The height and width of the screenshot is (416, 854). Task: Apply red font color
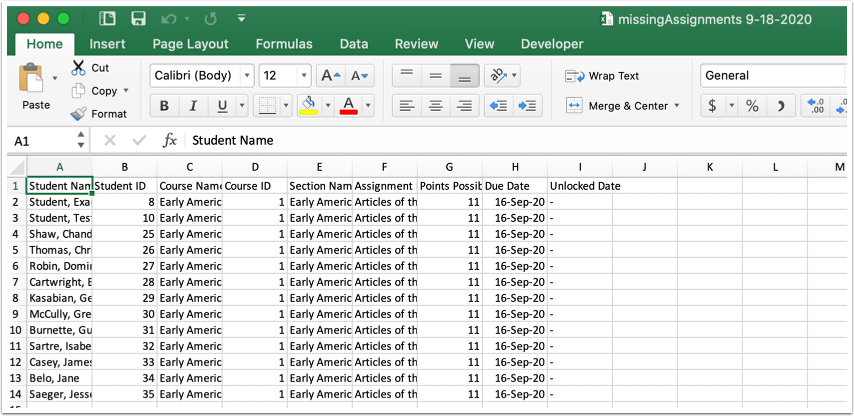point(349,105)
